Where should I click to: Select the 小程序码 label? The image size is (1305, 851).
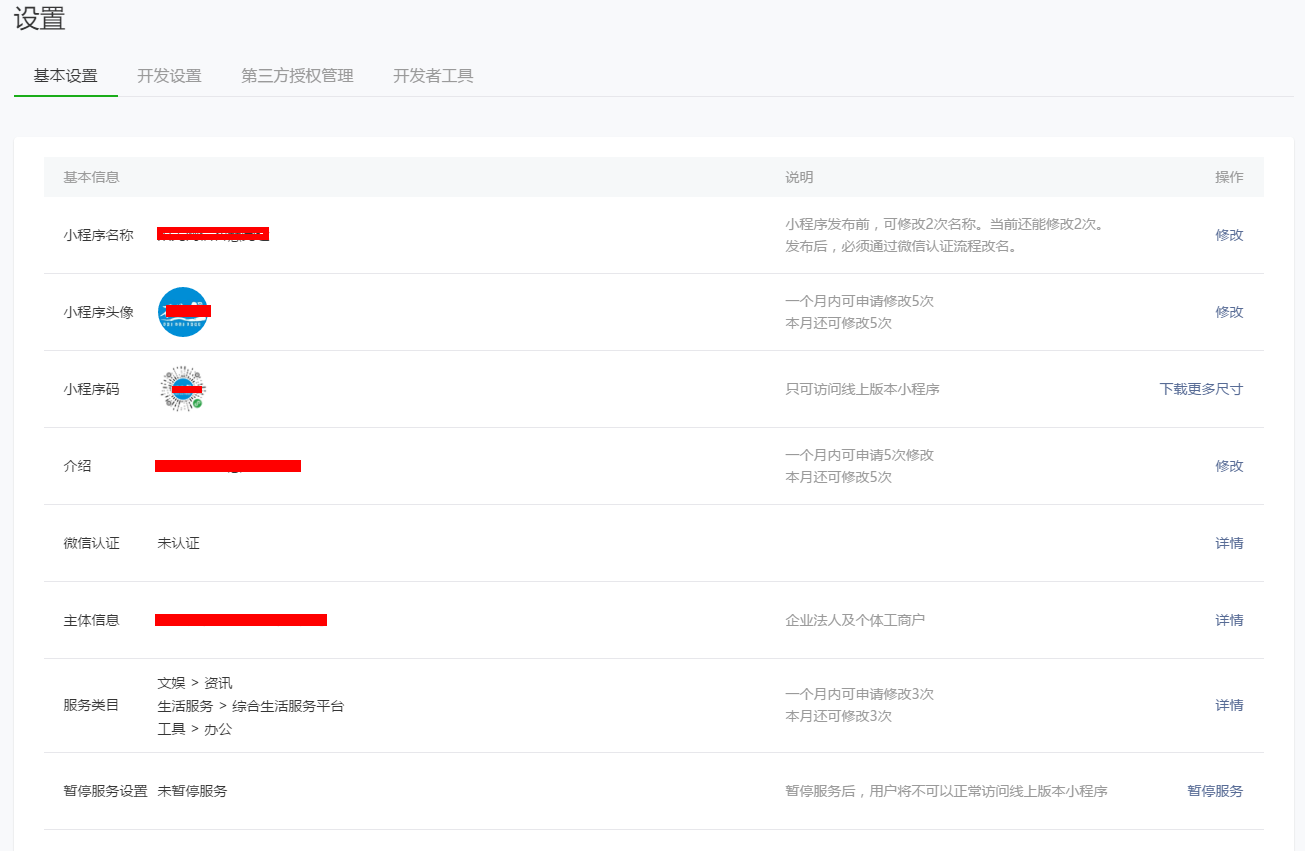pyautogui.click(x=91, y=389)
